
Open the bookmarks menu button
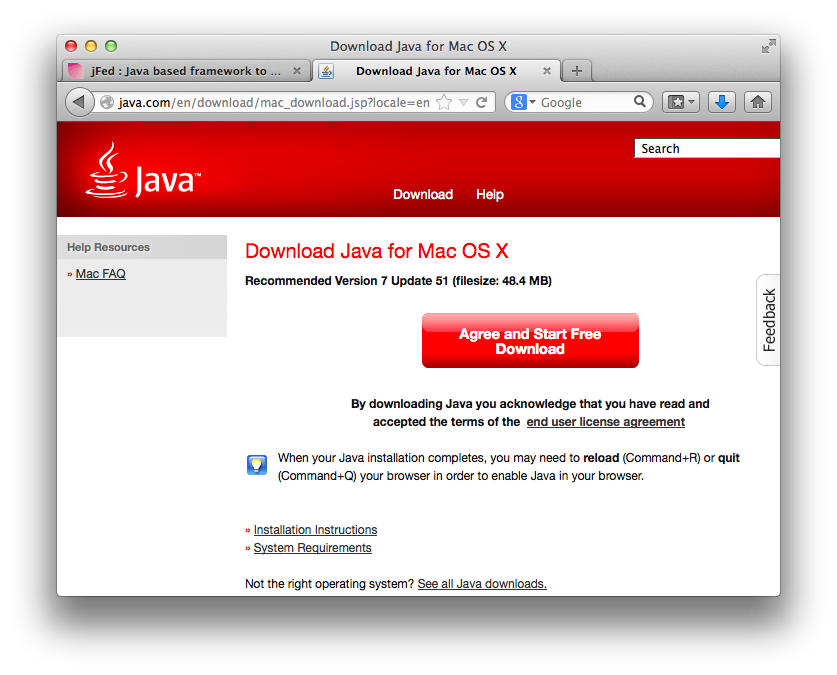point(681,102)
